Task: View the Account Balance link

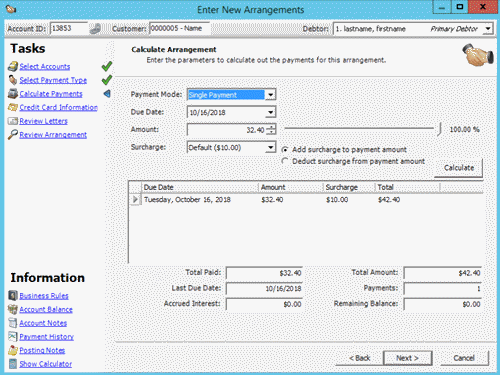Action: (46, 309)
